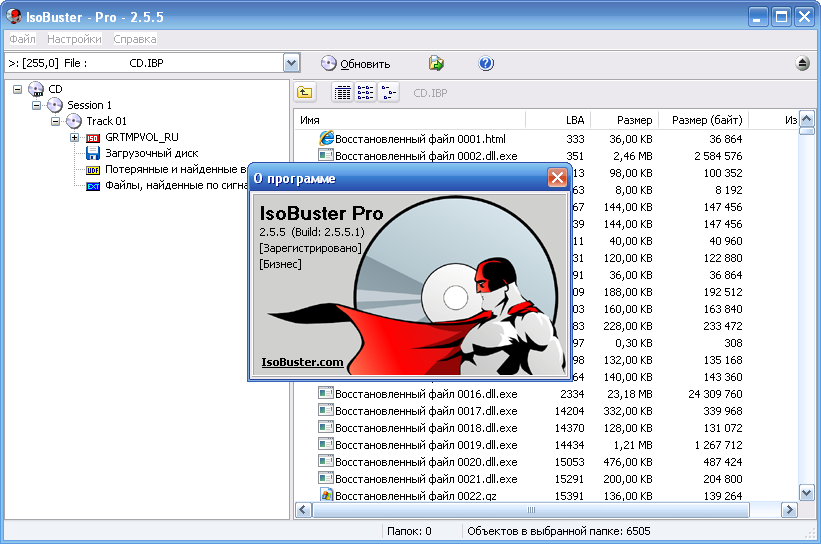Select Восстановленный файл 0017.dll.exe
The height and width of the screenshot is (544, 821).
[426, 411]
